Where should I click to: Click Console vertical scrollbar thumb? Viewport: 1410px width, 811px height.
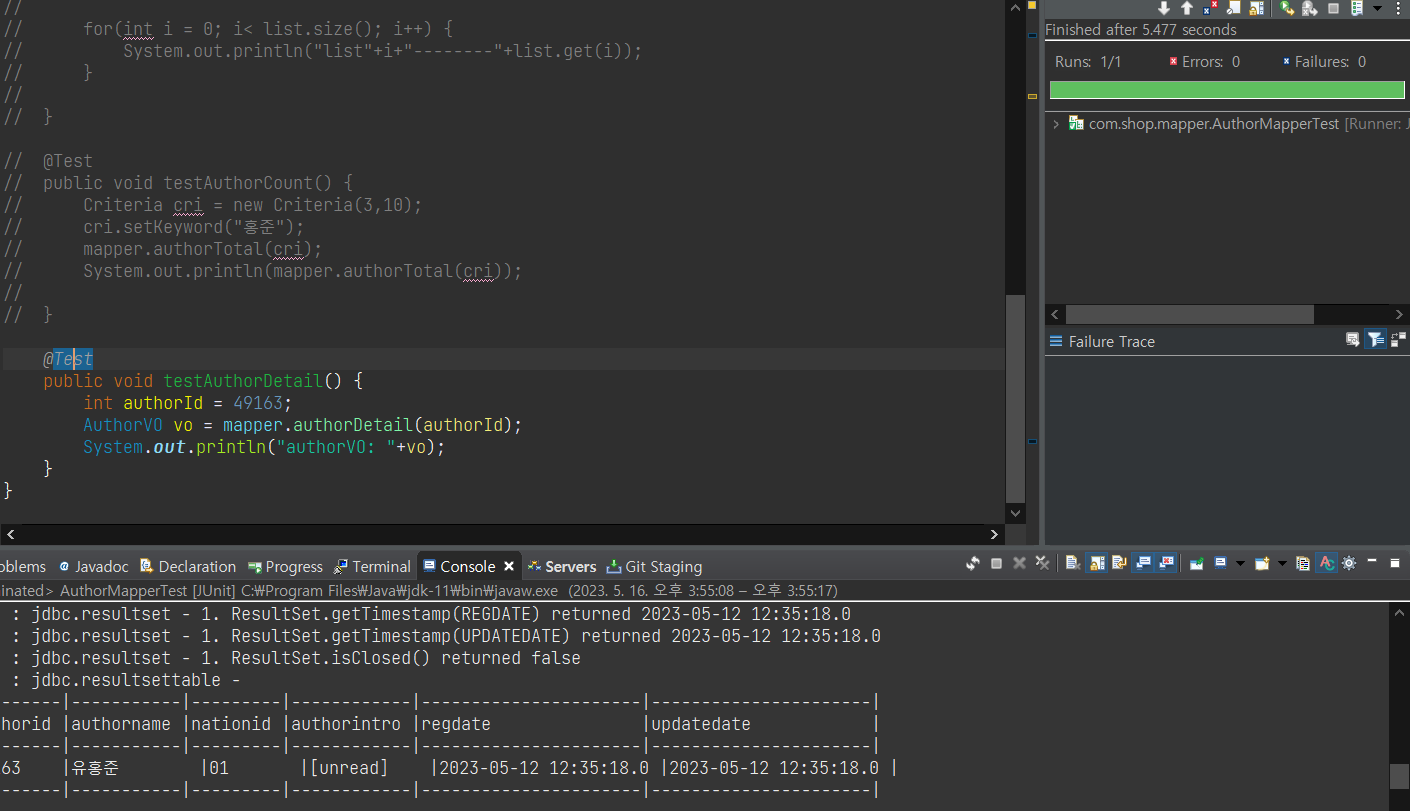[1399, 776]
